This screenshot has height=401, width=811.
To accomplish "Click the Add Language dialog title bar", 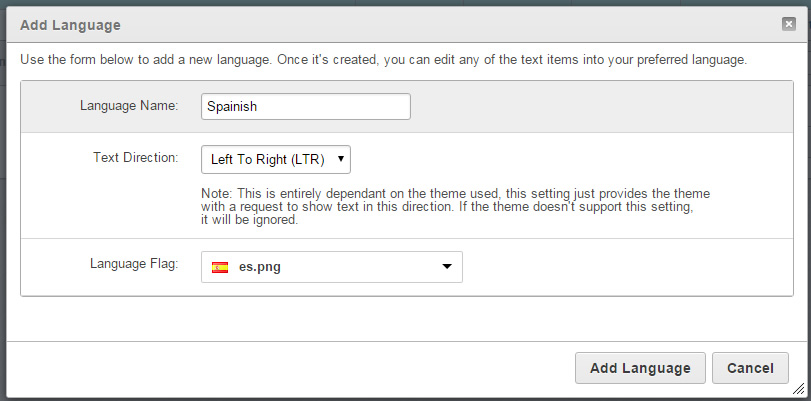I will [x=400, y=22].
